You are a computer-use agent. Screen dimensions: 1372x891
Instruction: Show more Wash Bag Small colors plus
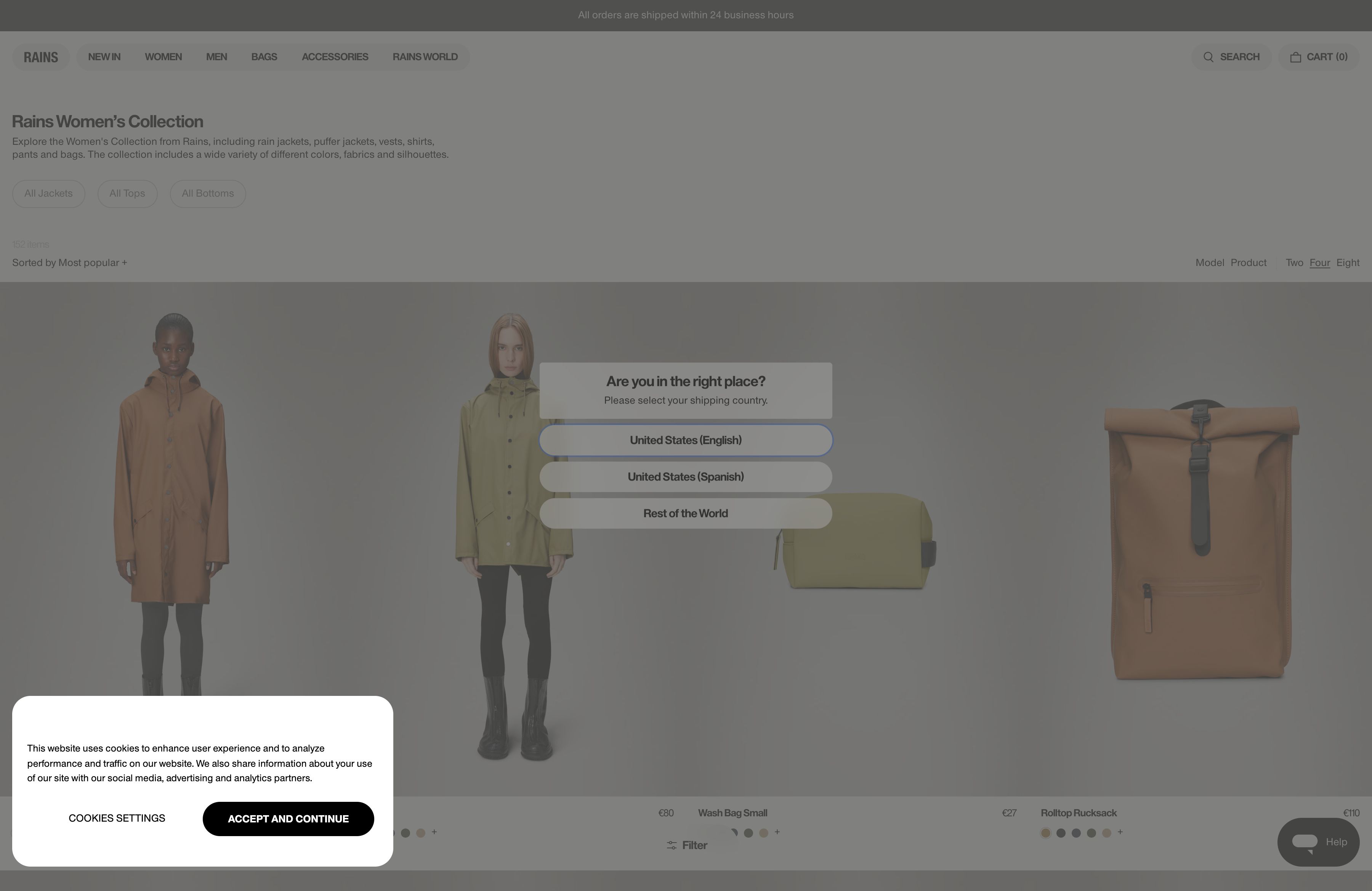click(777, 832)
